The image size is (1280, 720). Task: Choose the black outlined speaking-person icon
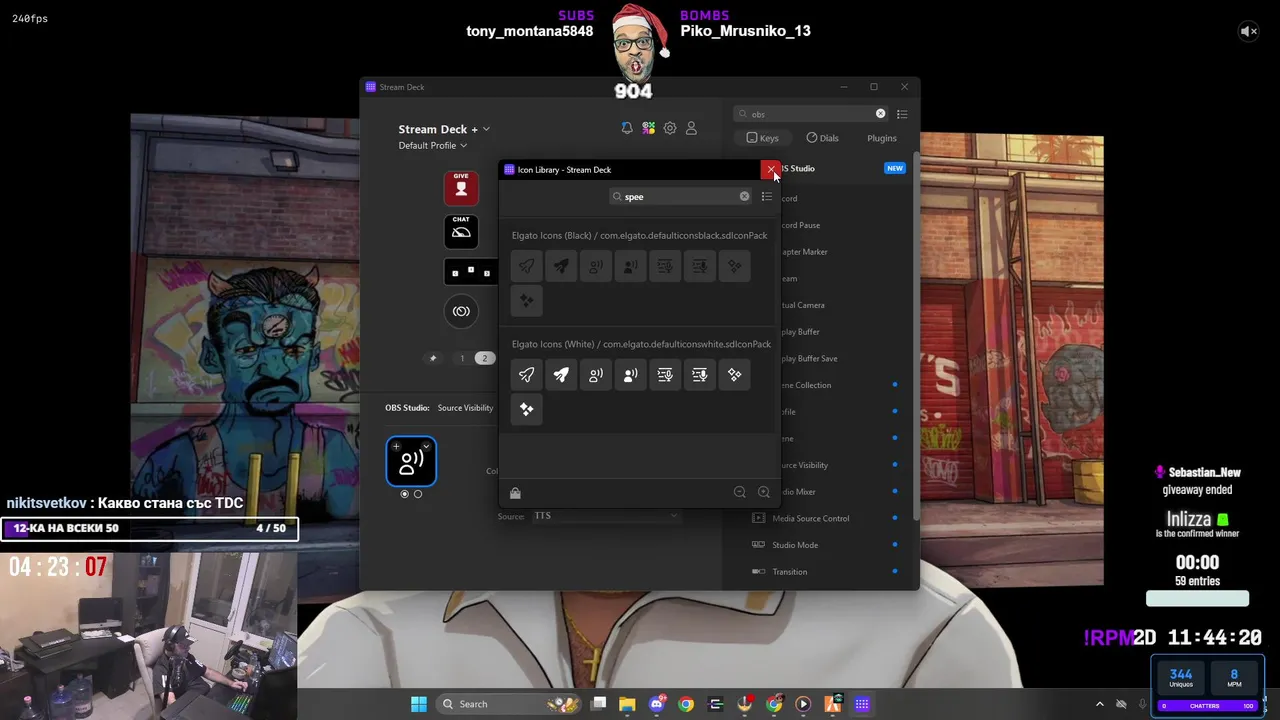(x=596, y=266)
